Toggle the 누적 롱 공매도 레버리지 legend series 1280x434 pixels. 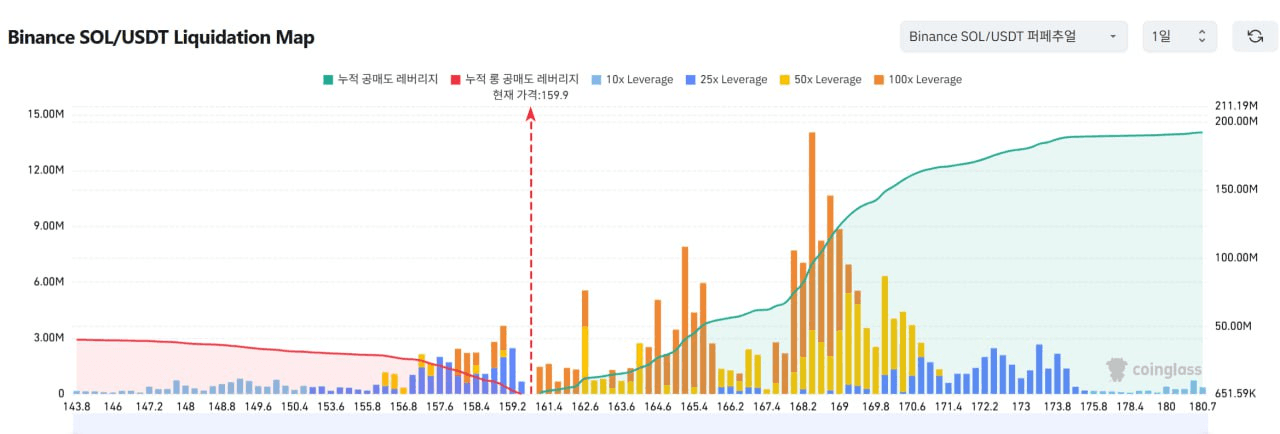pyautogui.click(x=515, y=79)
